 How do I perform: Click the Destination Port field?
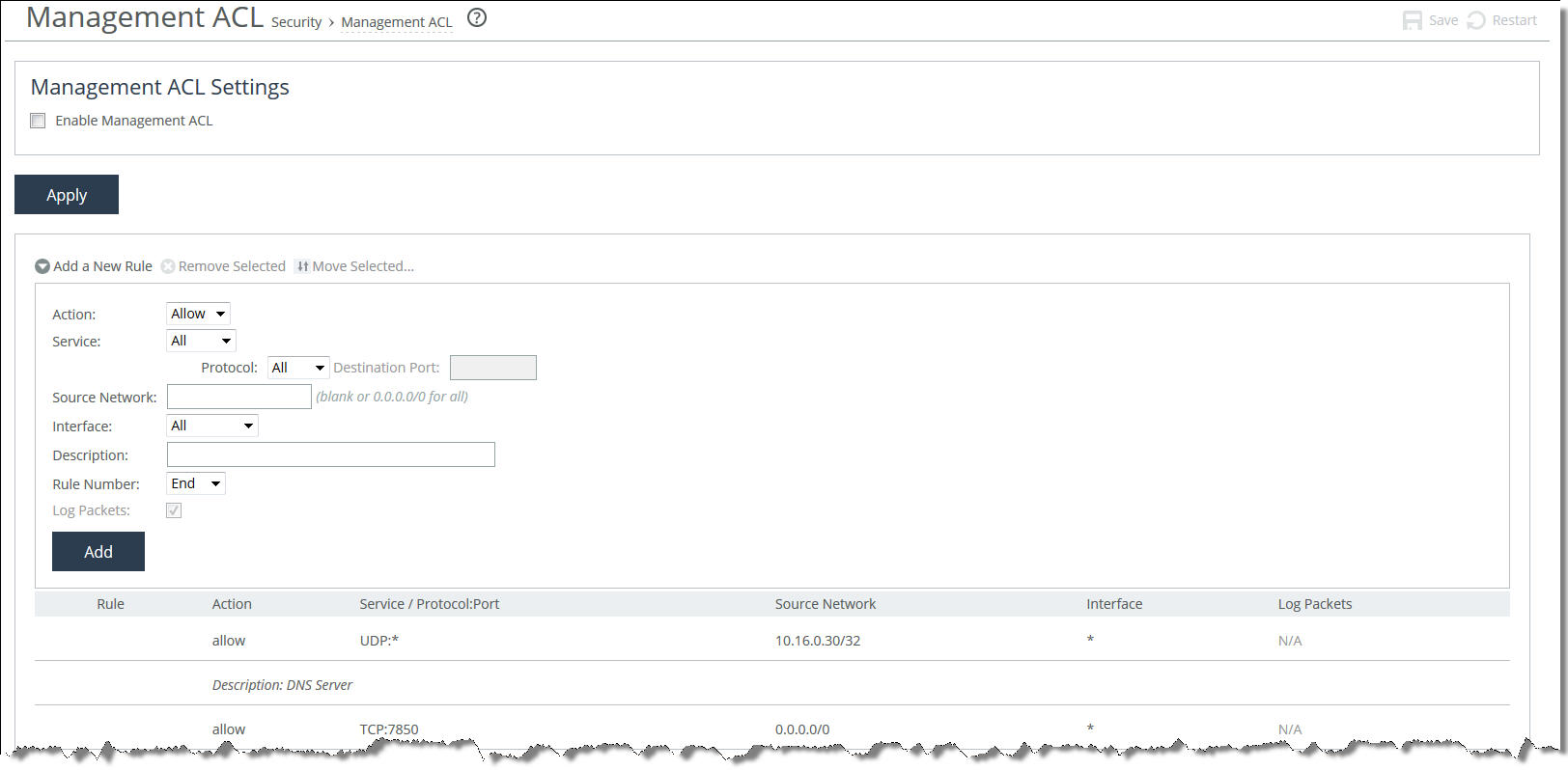493,368
